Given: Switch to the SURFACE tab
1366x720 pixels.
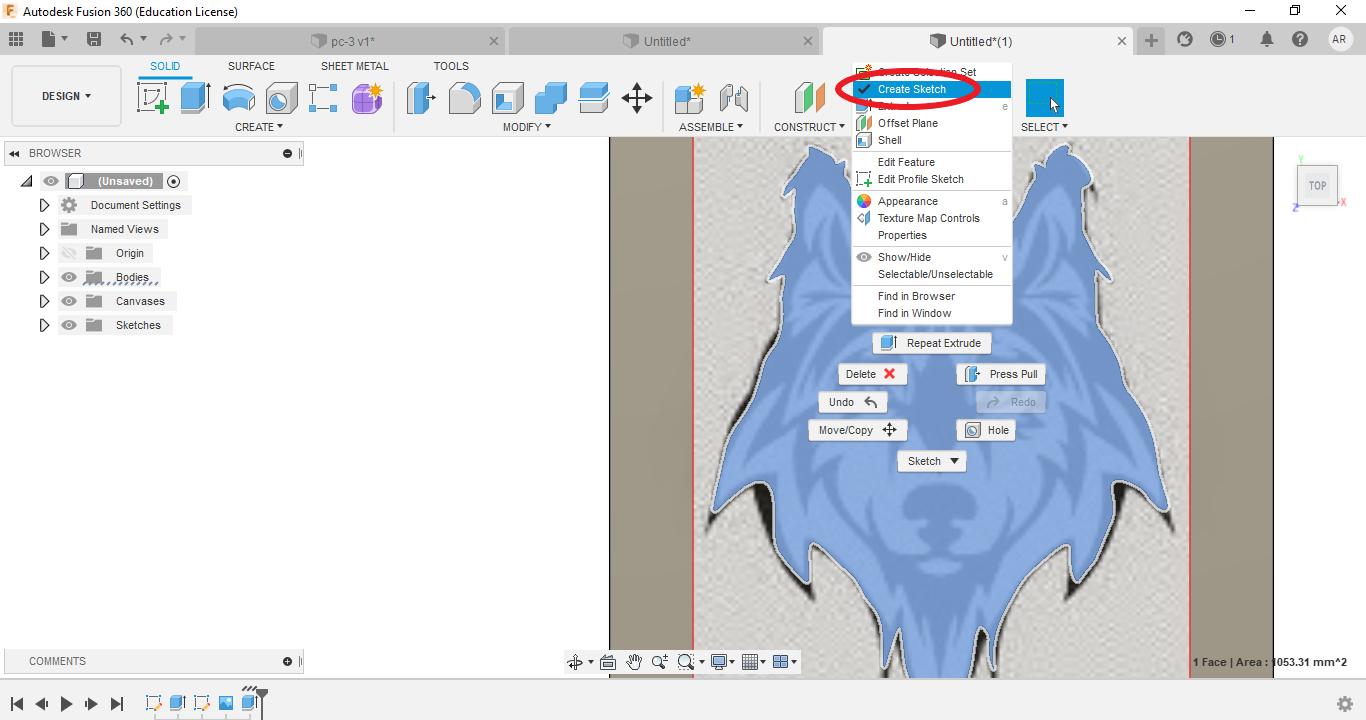Looking at the screenshot, I should 251,66.
